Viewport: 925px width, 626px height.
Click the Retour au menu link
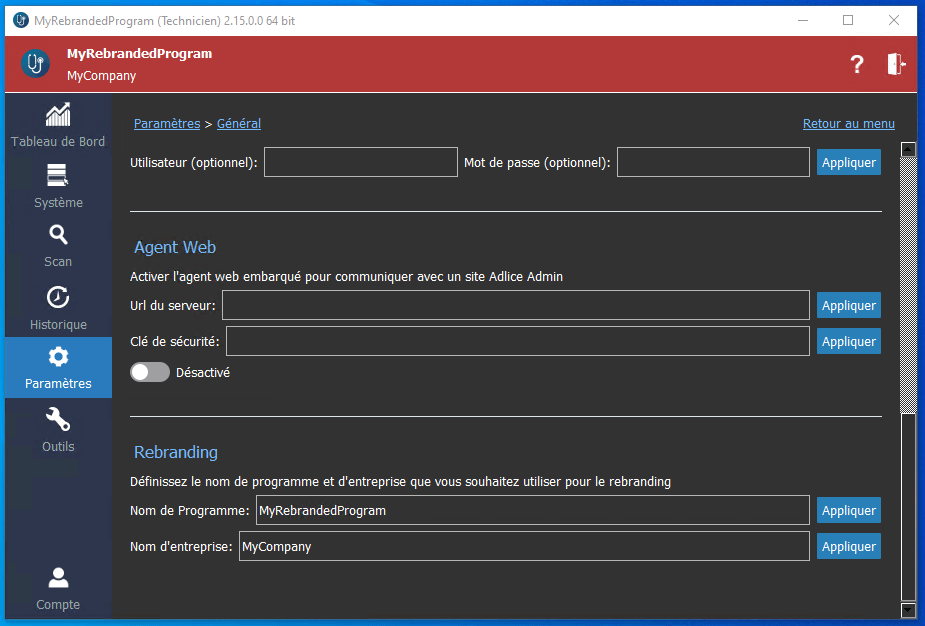point(848,124)
